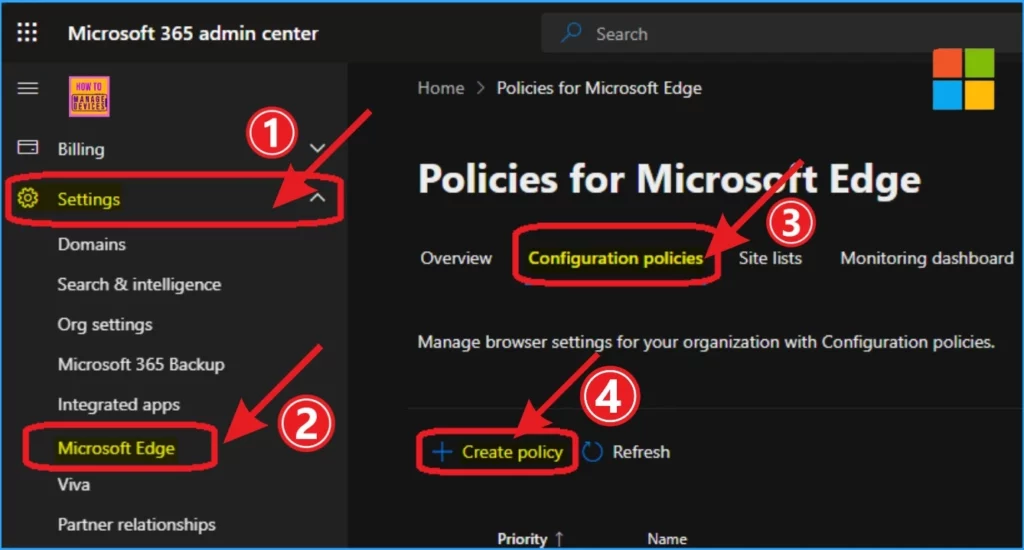This screenshot has width=1024, height=550.
Task: Click the Settings gear icon
Action: click(x=27, y=198)
